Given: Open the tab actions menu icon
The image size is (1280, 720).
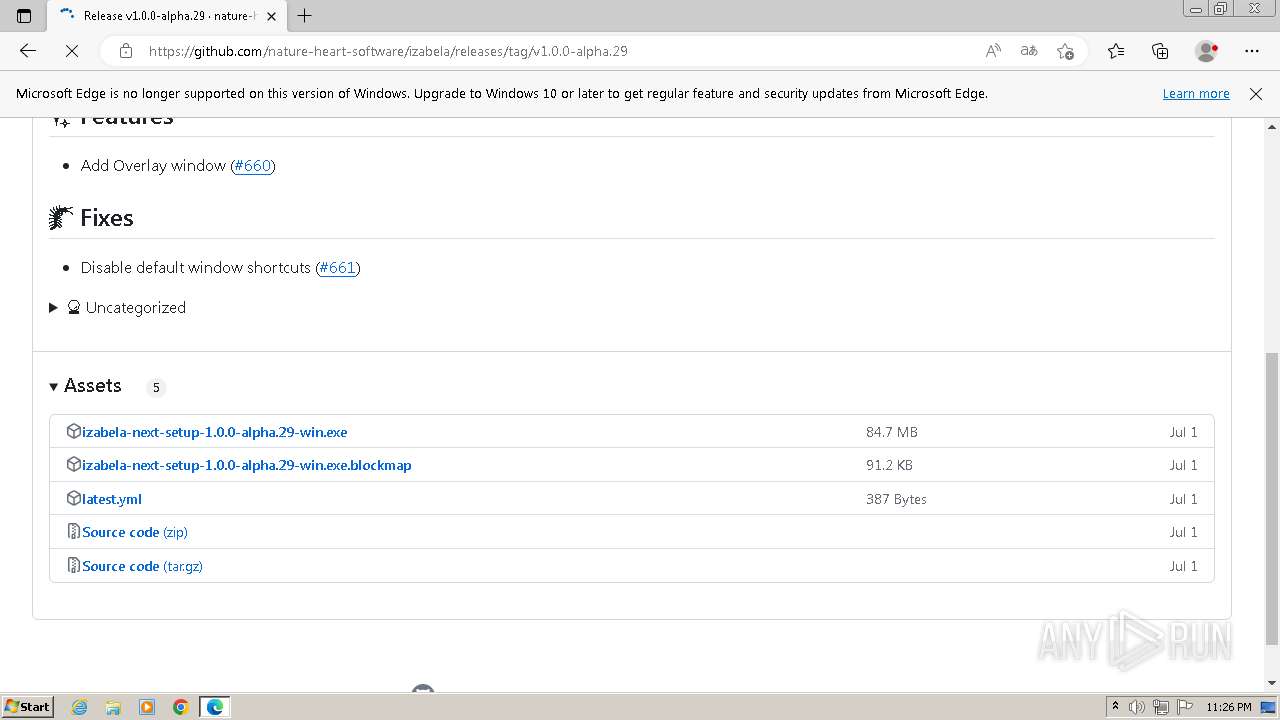Looking at the screenshot, I should pos(24,15).
